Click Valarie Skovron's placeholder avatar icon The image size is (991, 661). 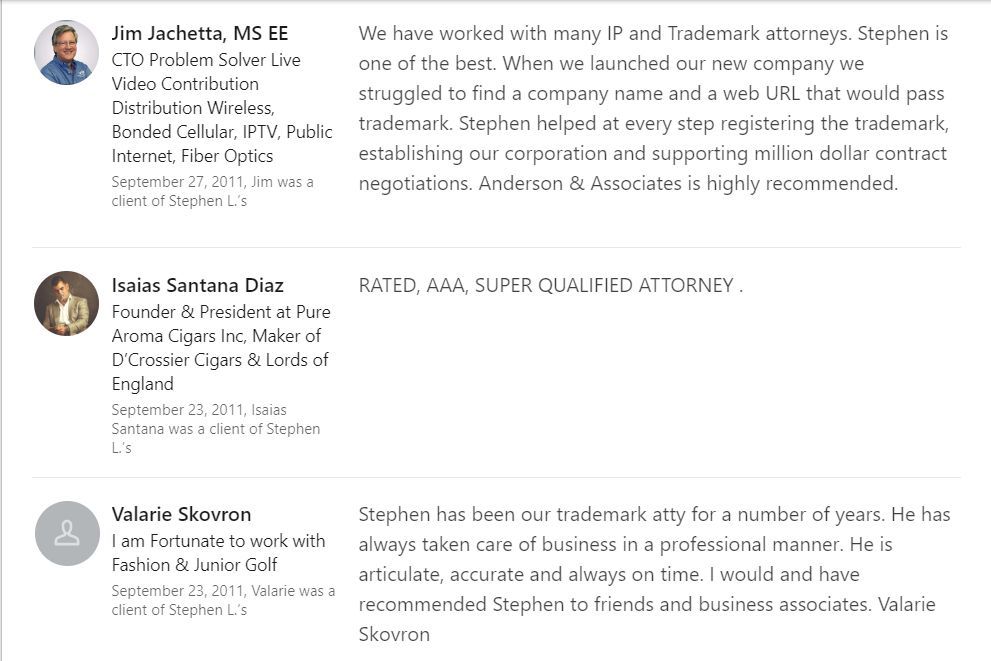click(x=67, y=533)
